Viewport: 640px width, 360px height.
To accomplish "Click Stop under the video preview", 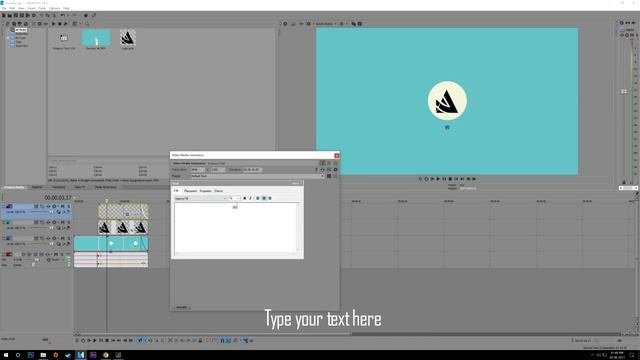I will pyautogui.click(x=450, y=179).
